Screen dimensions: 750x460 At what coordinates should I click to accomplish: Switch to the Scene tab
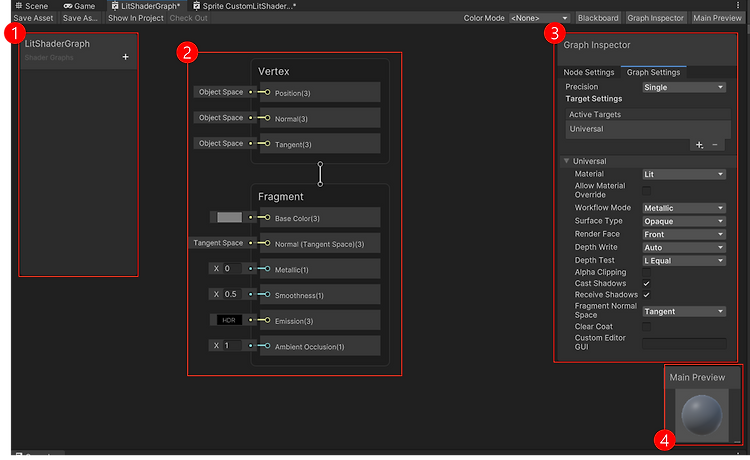click(32, 6)
